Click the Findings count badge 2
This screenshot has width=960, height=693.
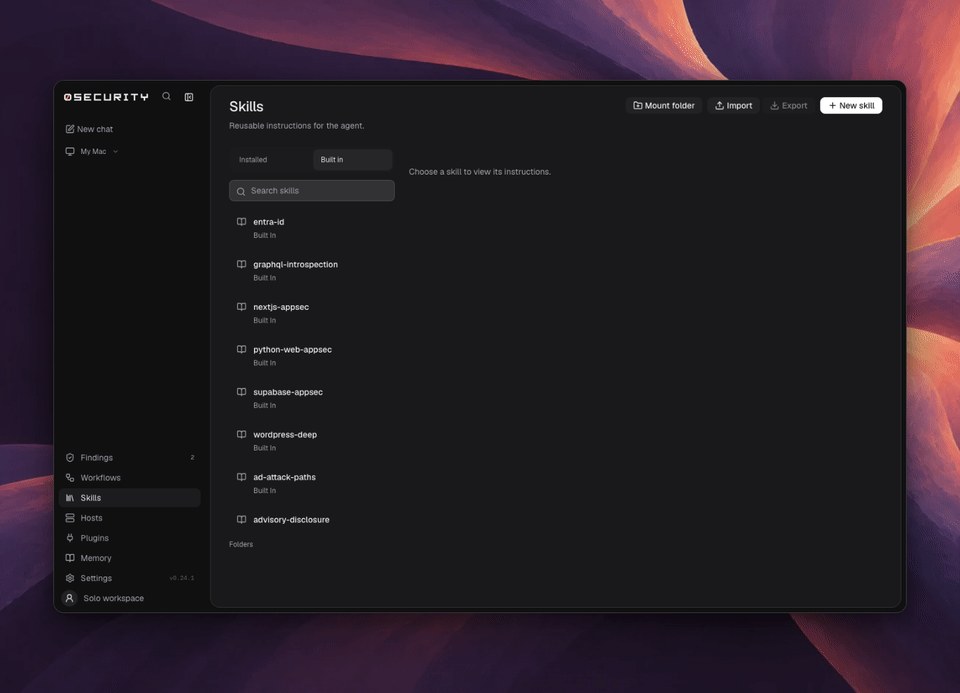192,457
